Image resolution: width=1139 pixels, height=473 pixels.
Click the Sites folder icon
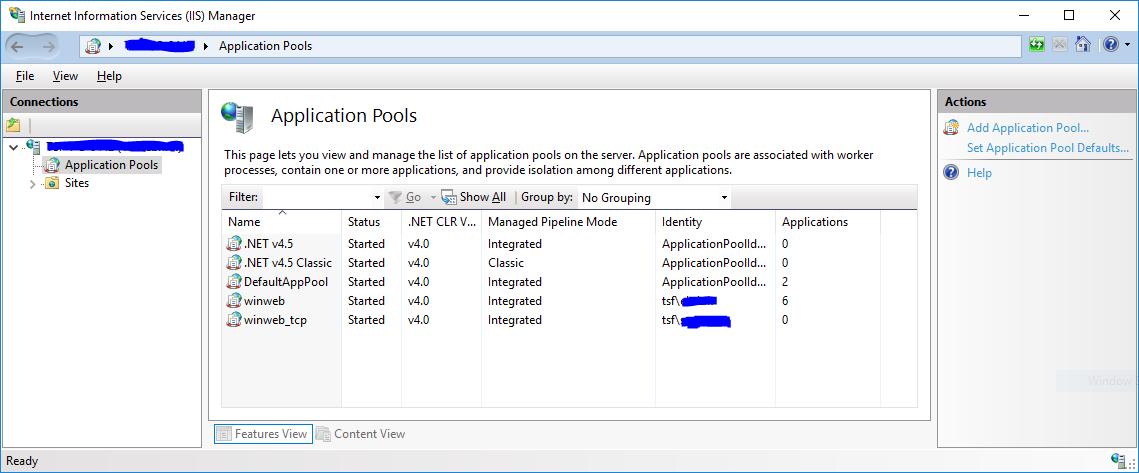52,183
